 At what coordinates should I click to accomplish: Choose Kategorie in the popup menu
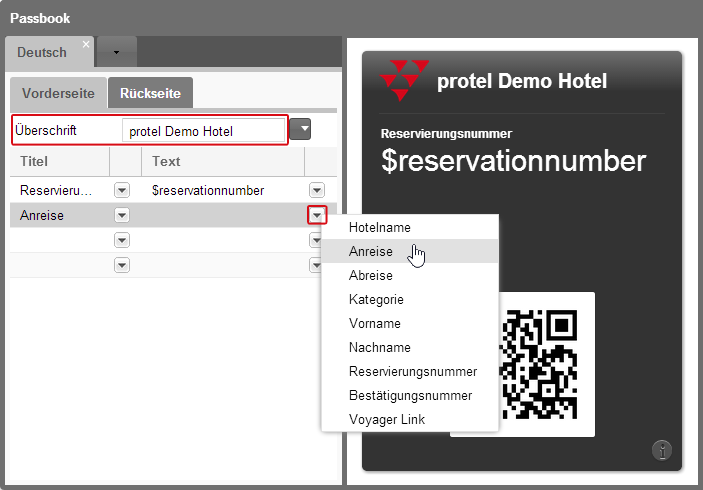(410, 299)
